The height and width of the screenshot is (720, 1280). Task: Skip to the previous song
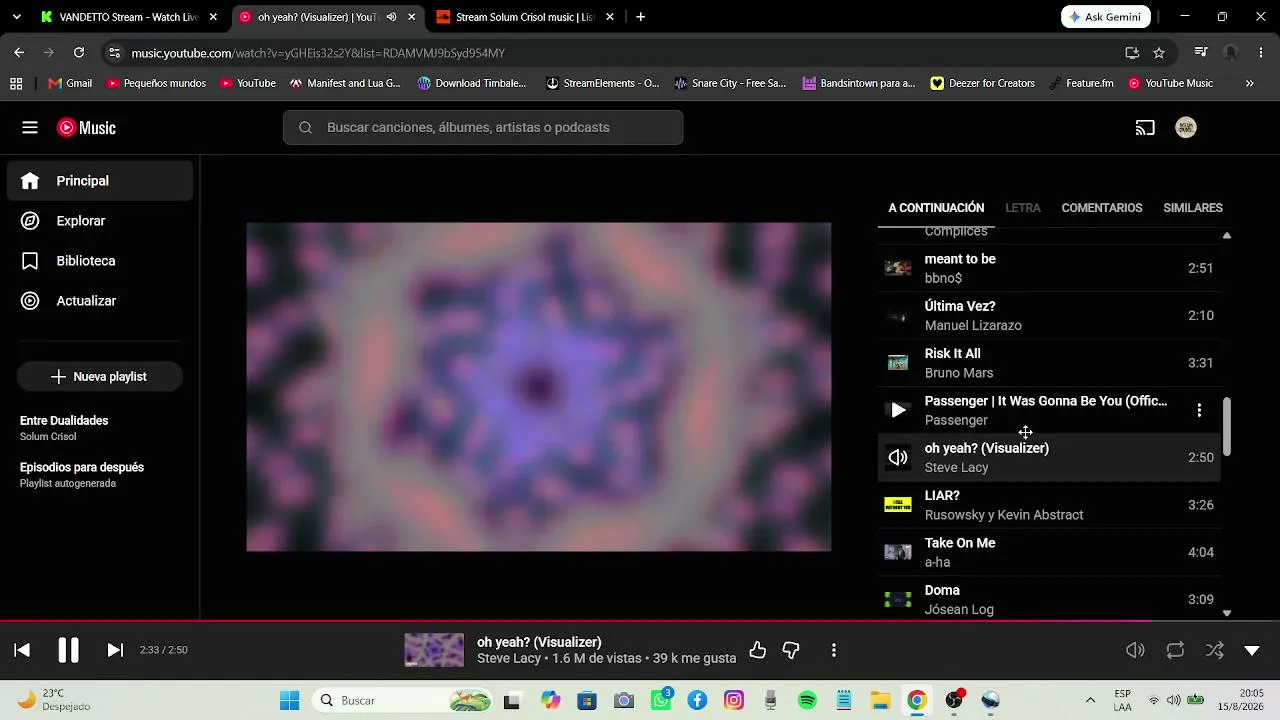click(x=22, y=650)
